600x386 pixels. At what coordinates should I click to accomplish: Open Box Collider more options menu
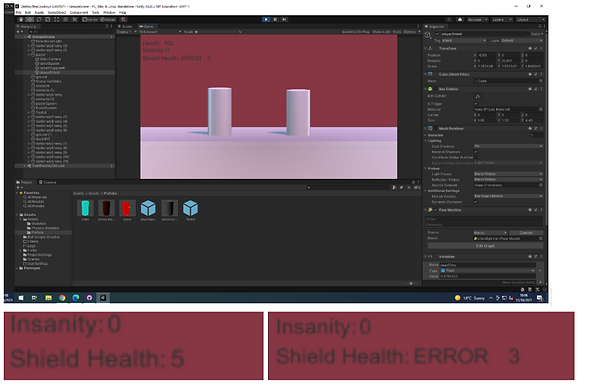pyautogui.click(x=541, y=89)
